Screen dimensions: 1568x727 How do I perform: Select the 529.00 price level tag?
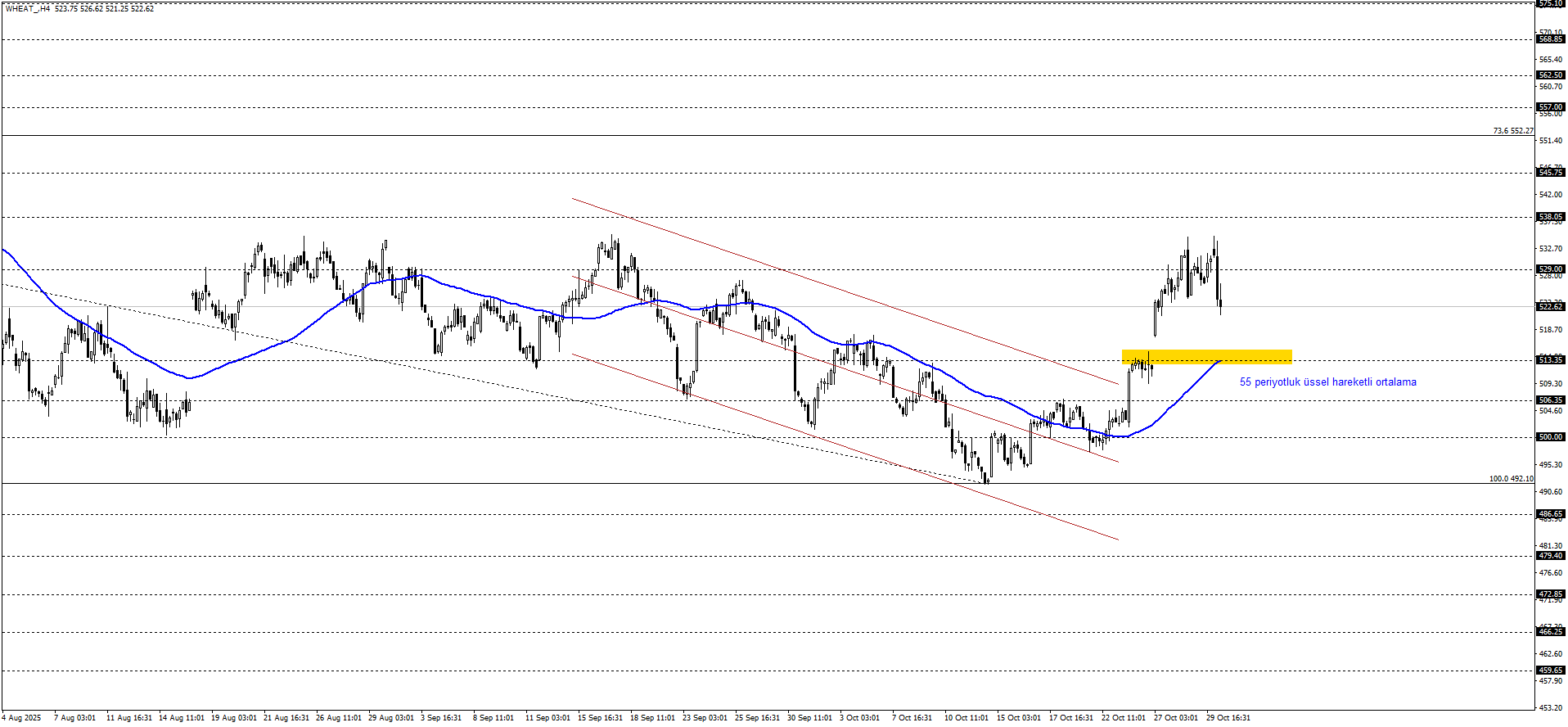point(1550,269)
